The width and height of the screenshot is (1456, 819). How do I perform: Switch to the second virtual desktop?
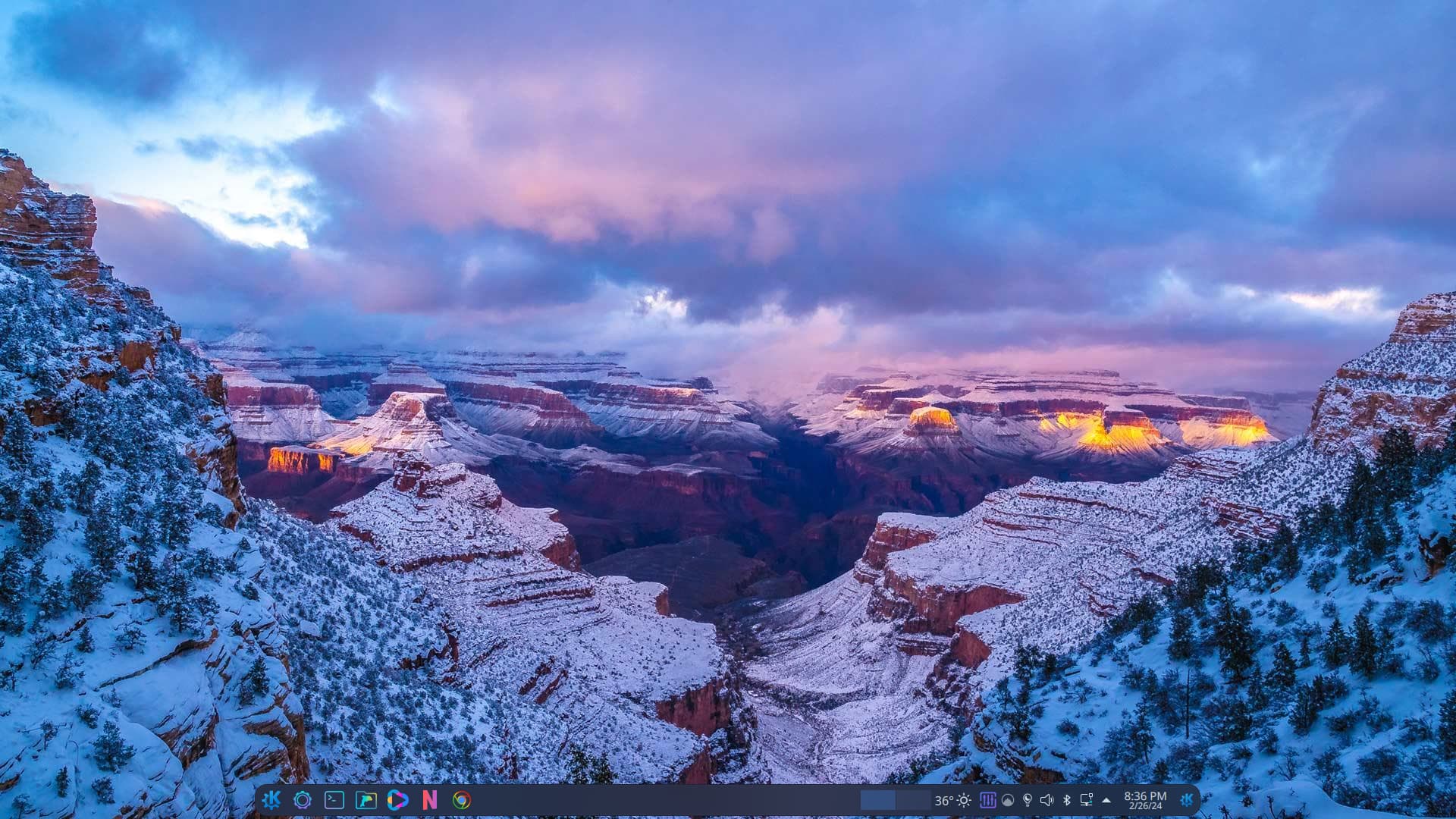[x=913, y=800]
